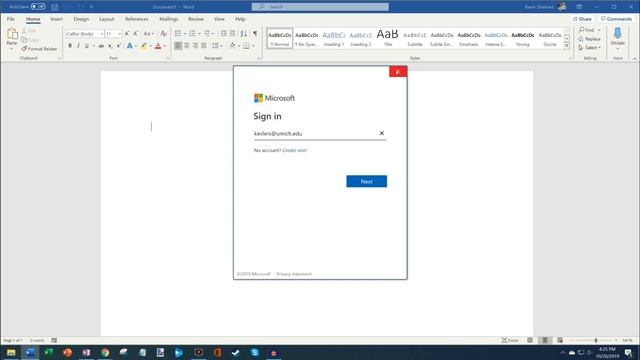Open the font size dropdown

[120, 34]
